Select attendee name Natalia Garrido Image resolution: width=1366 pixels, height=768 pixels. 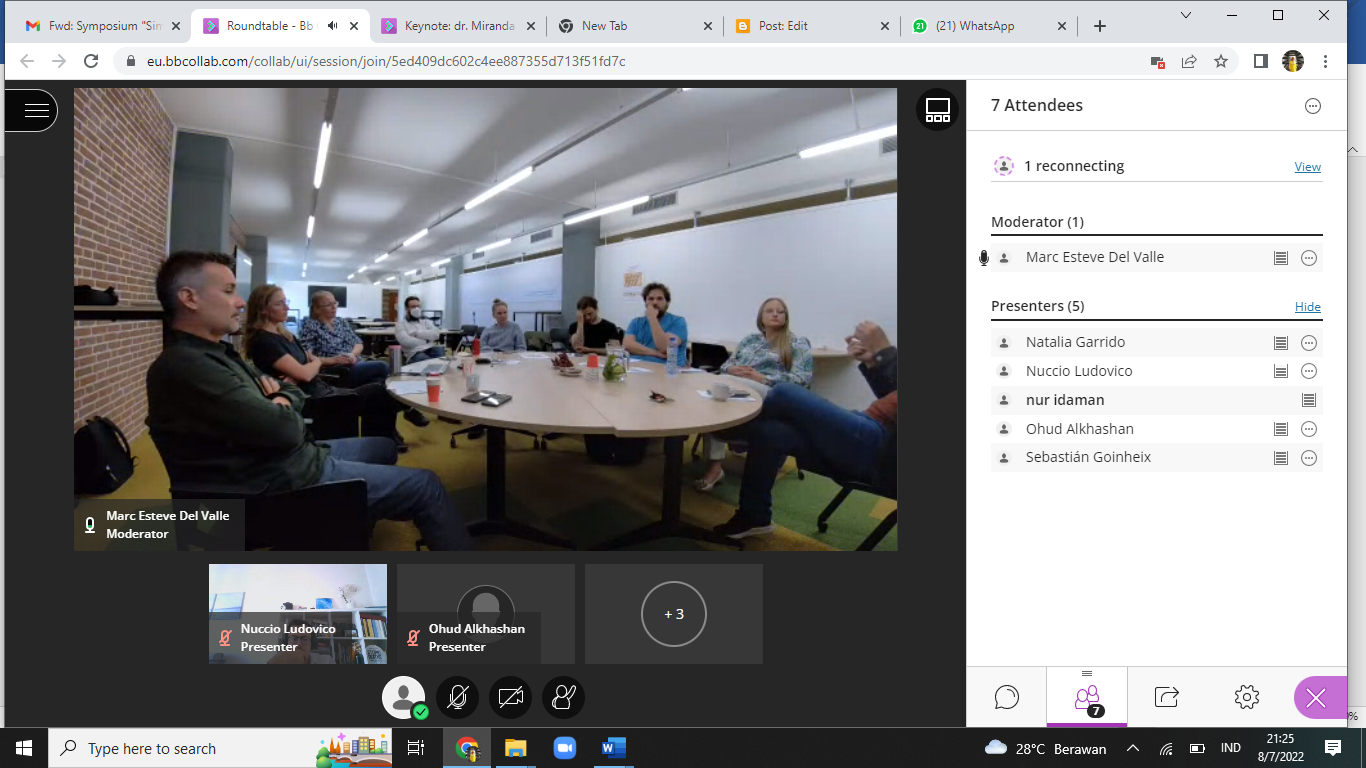coord(1075,342)
